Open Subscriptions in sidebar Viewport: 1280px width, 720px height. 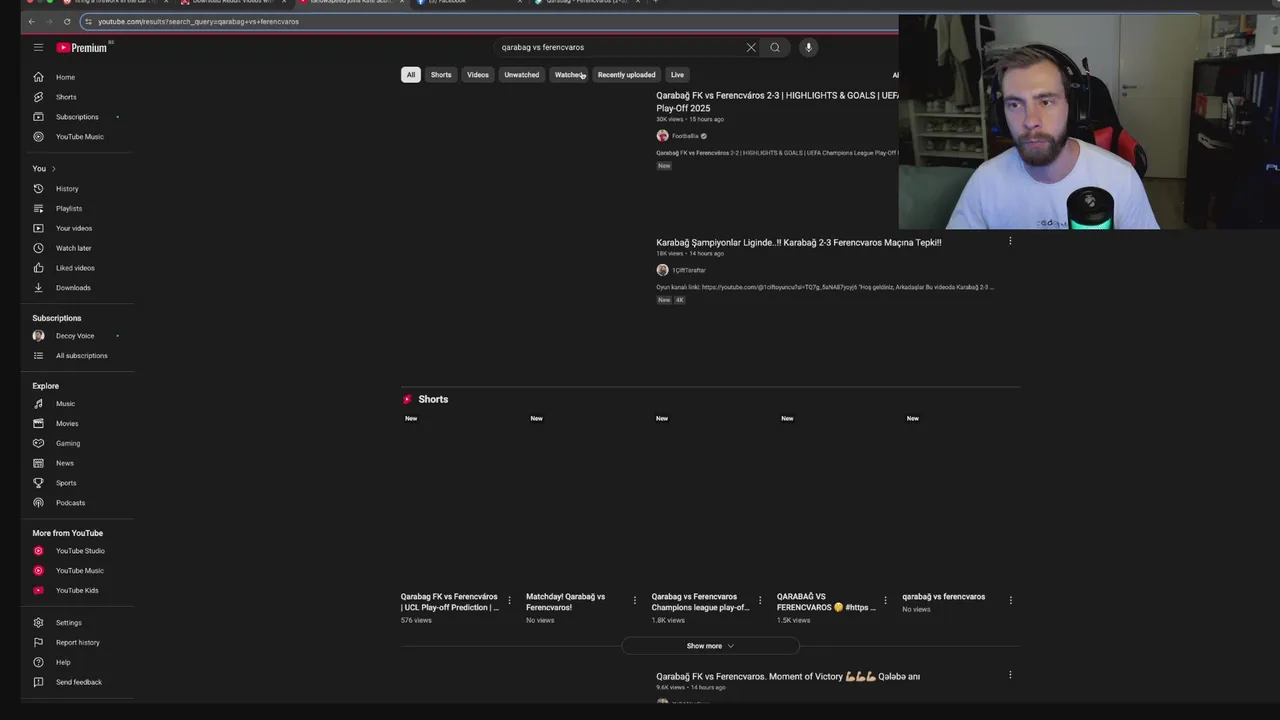[x=77, y=117]
